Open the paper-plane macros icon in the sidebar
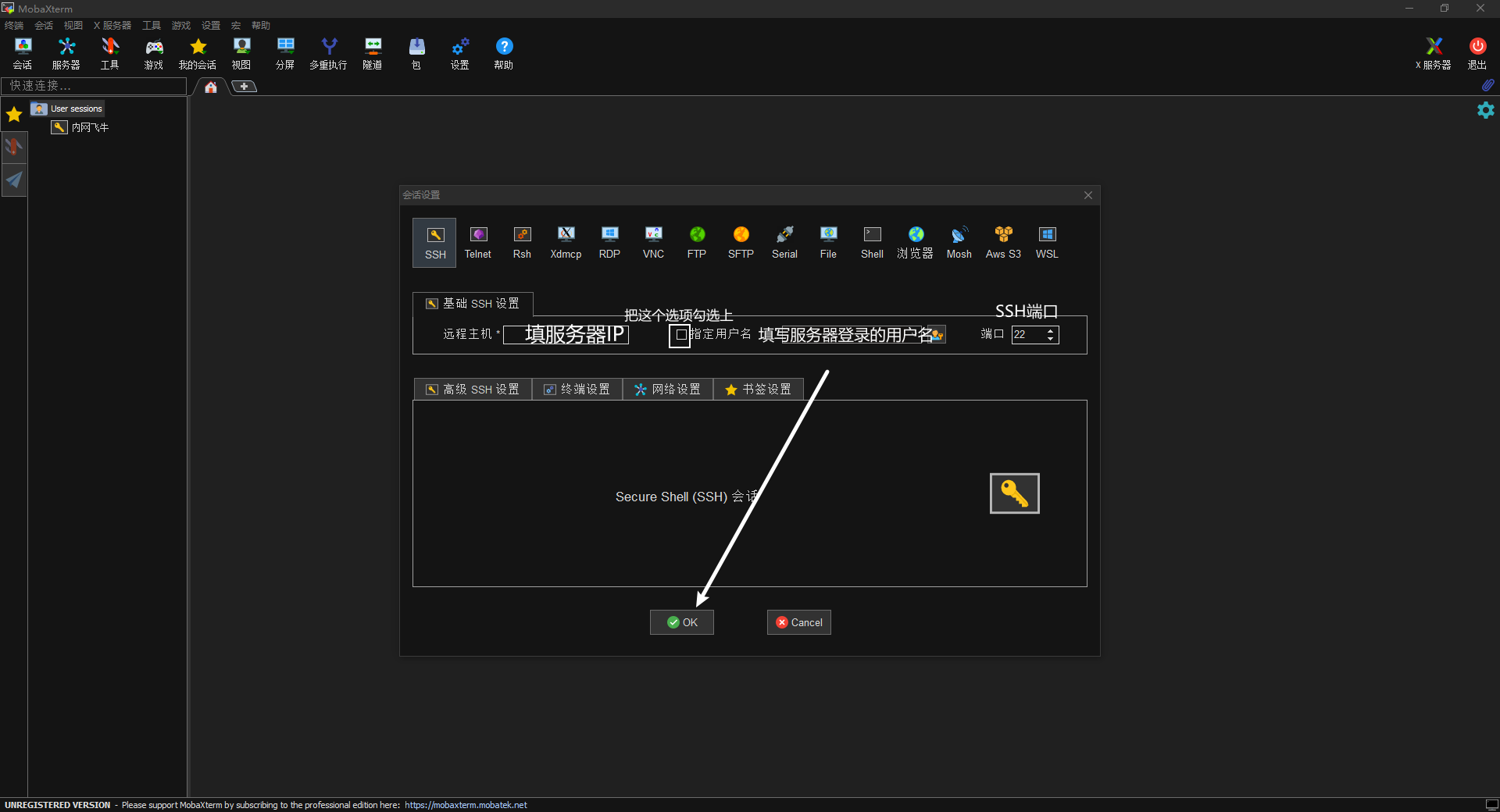1500x812 pixels. tap(14, 180)
